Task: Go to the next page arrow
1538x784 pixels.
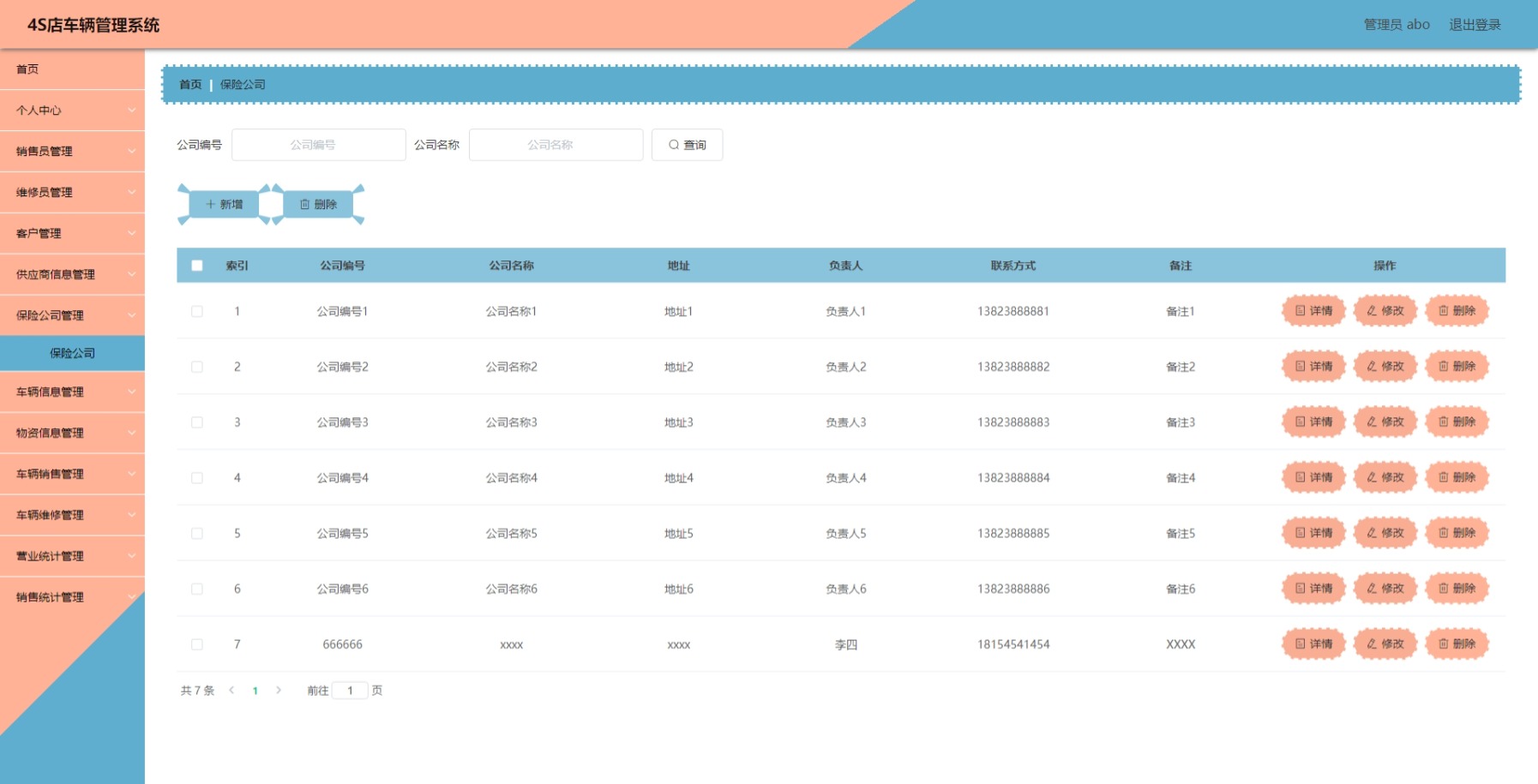Action: point(279,691)
